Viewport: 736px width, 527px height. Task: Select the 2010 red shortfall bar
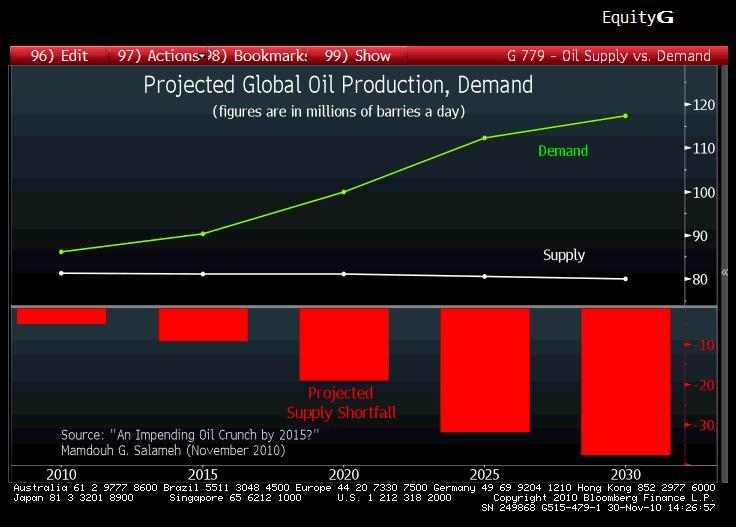61,316
